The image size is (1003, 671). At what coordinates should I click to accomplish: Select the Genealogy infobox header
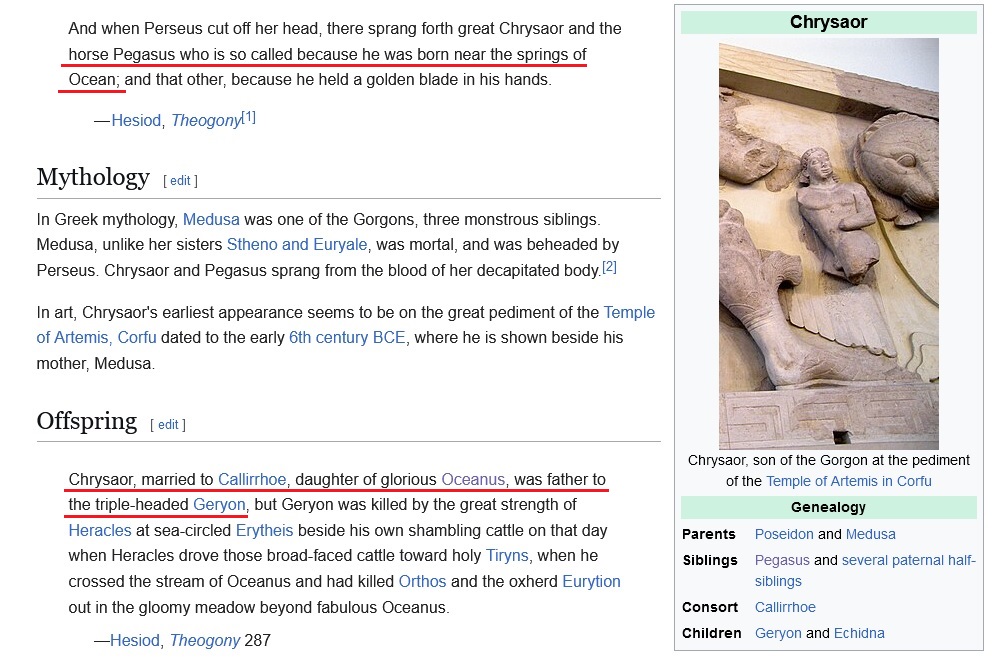(828, 507)
